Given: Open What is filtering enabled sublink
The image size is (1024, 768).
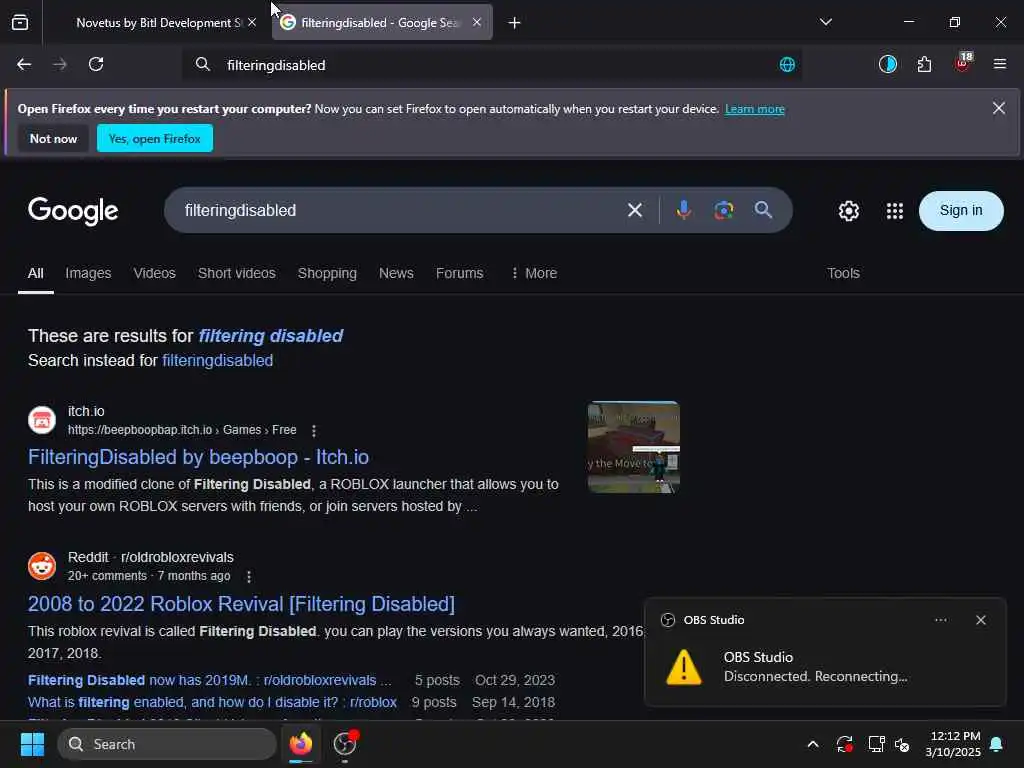Looking at the screenshot, I should (212, 703).
